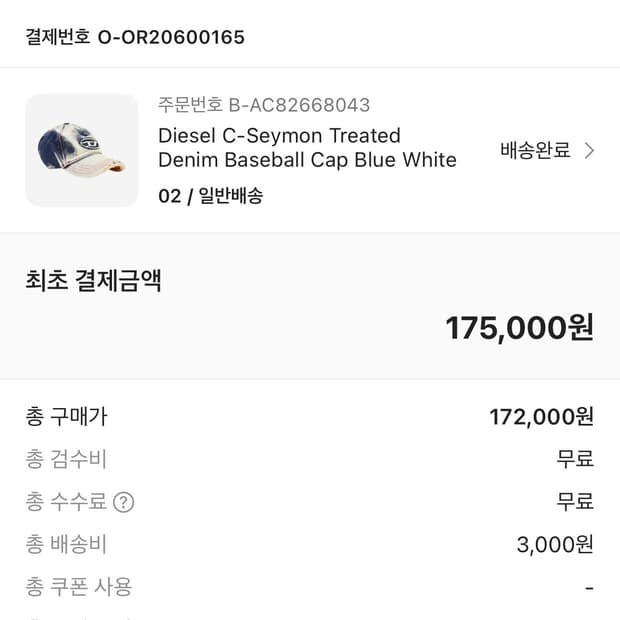Click the help icon next to 총 수수료
This screenshot has height=620, width=620.
point(123,502)
